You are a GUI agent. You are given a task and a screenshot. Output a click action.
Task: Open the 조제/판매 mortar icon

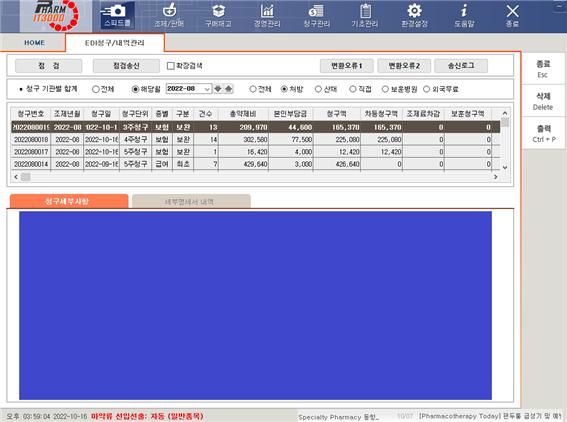(169, 16)
